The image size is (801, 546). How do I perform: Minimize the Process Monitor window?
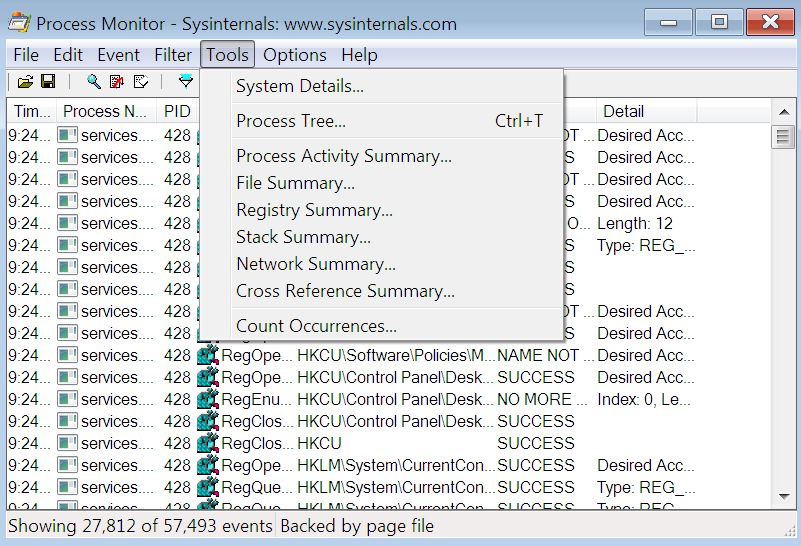coord(668,22)
